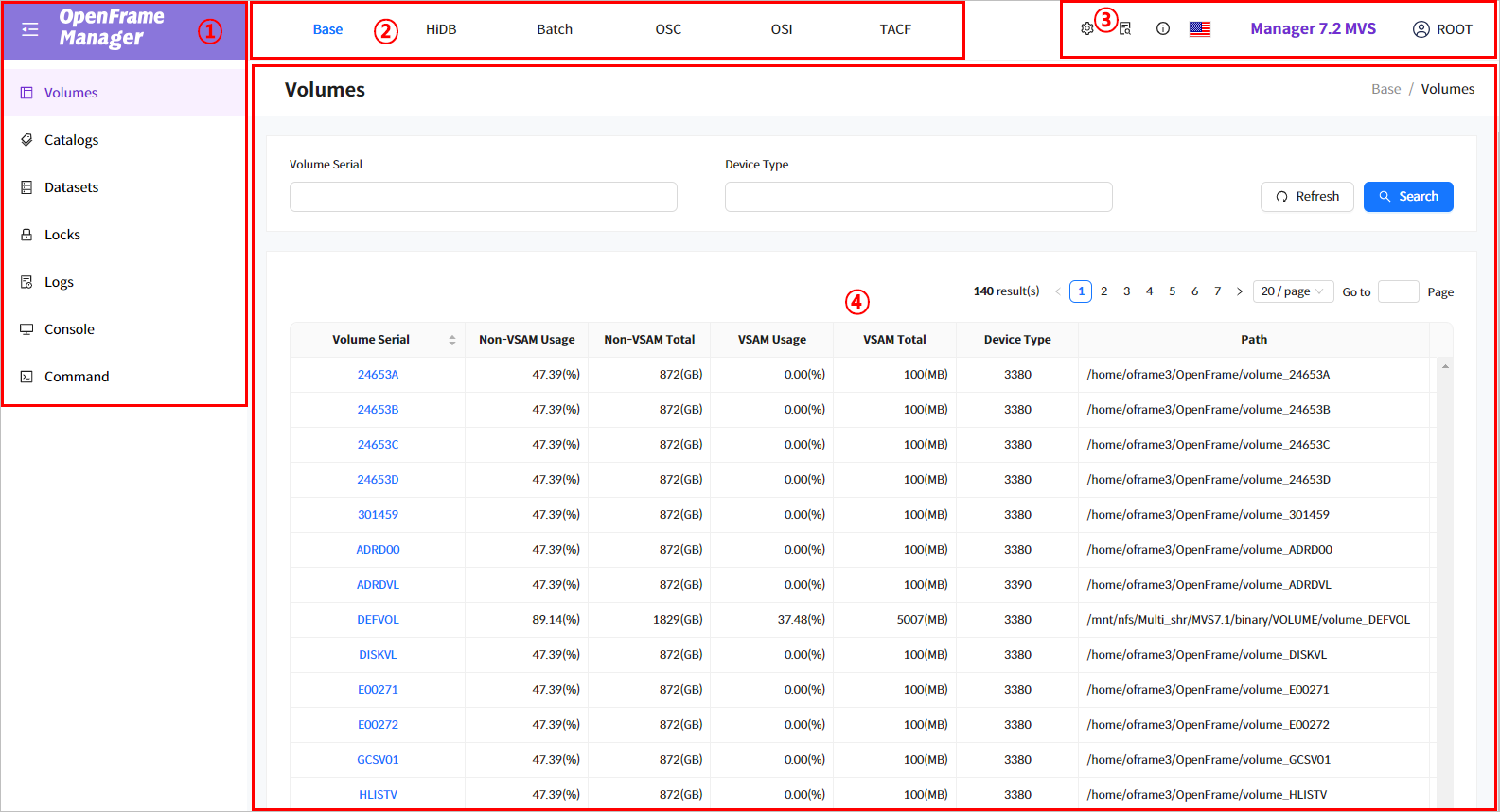Switch to the Batch tab
Image resolution: width=1500 pixels, height=812 pixels.
(x=555, y=29)
